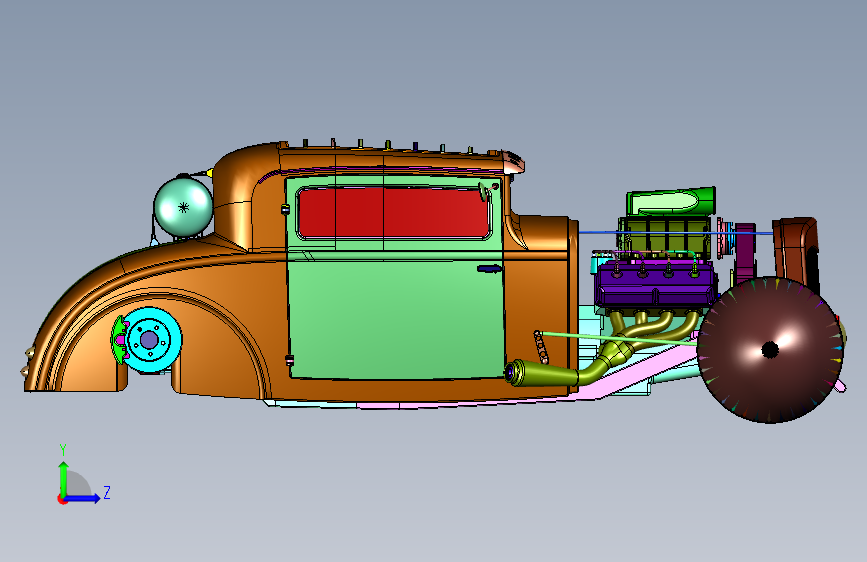Viewport: 867px width, 562px height.
Task: Click the Z axis label
Action: click(107, 492)
